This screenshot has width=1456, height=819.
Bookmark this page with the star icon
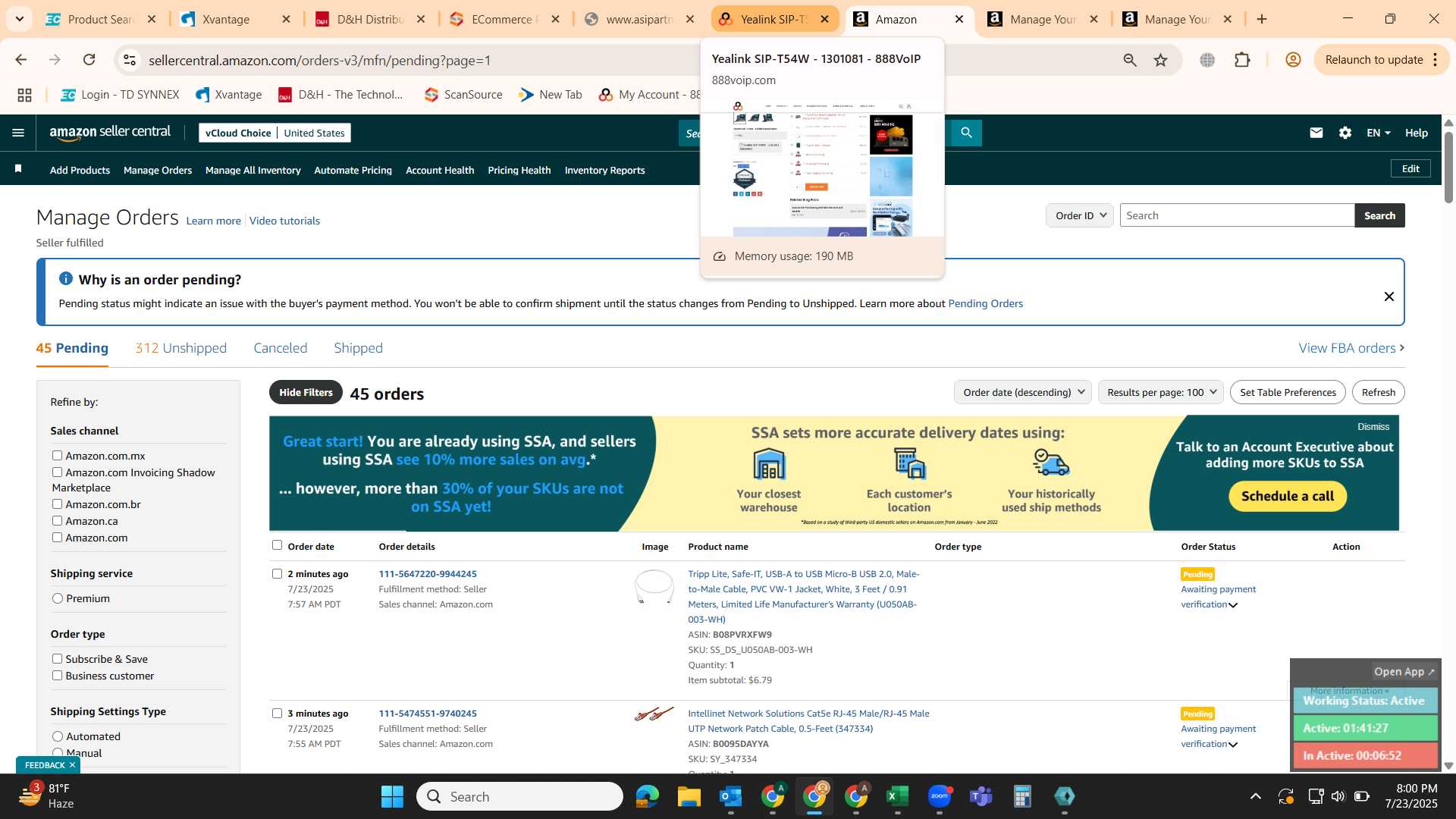(1160, 60)
